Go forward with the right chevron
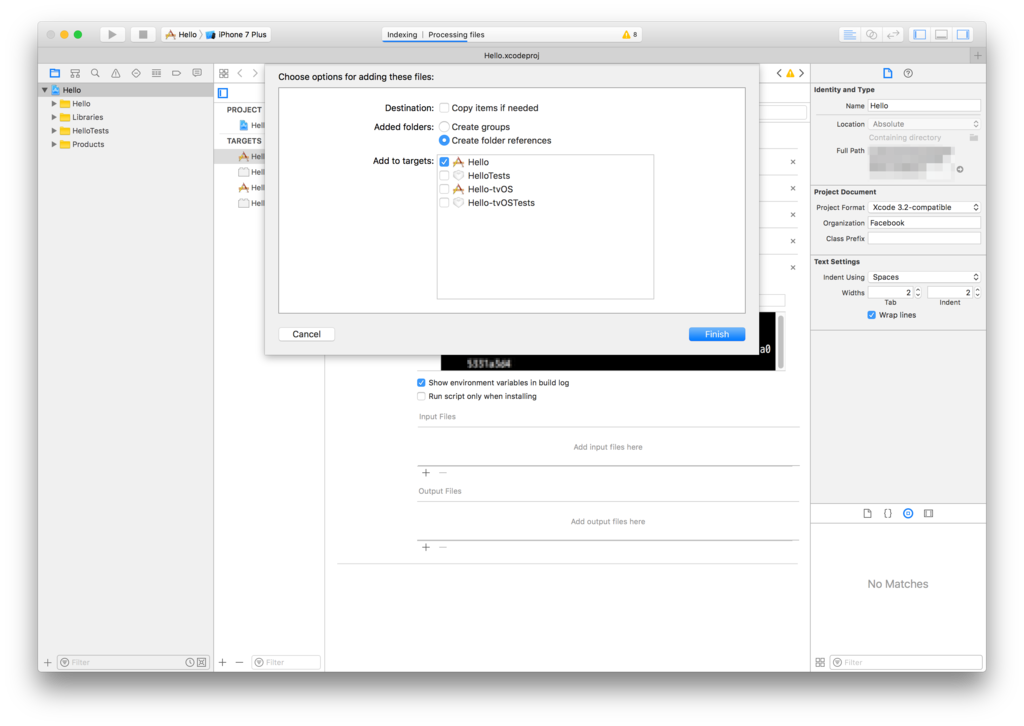Screen dimensions: 1024x726 (x=255, y=73)
